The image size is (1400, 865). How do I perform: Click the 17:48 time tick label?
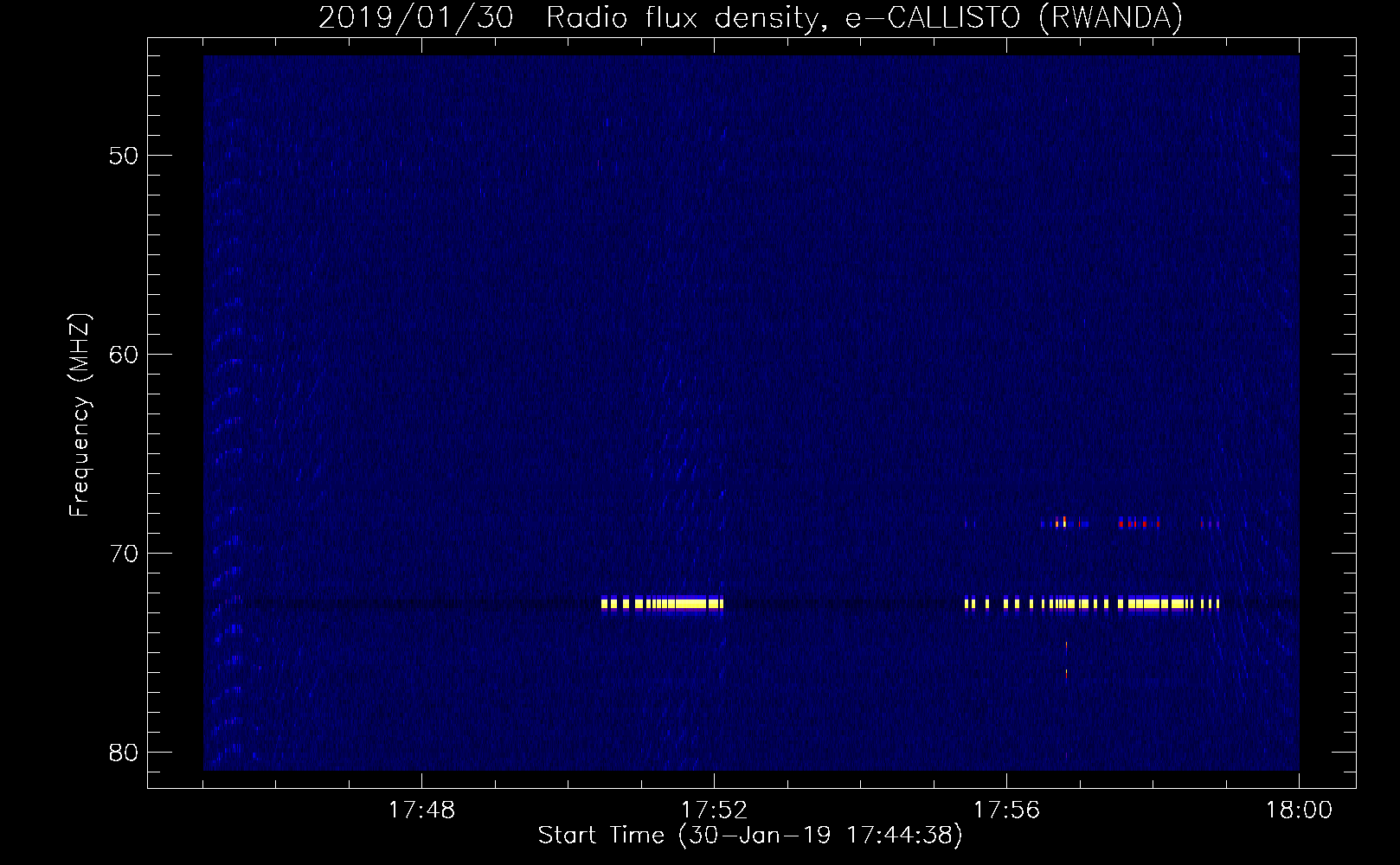(x=421, y=811)
